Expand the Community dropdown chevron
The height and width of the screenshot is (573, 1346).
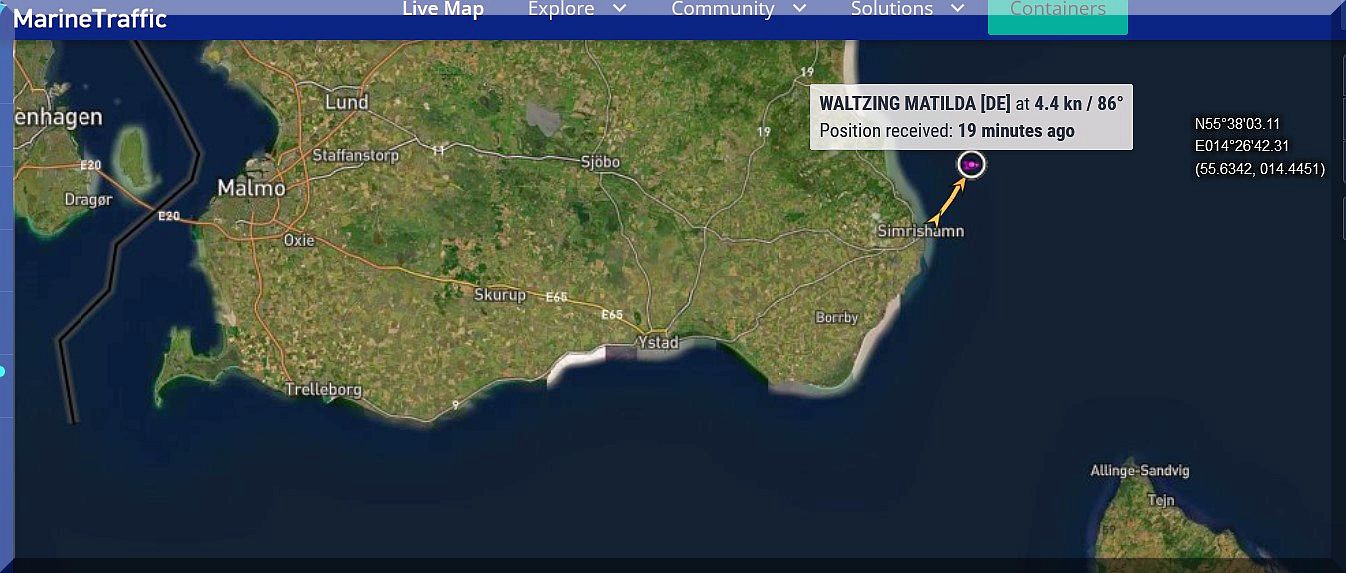(799, 9)
